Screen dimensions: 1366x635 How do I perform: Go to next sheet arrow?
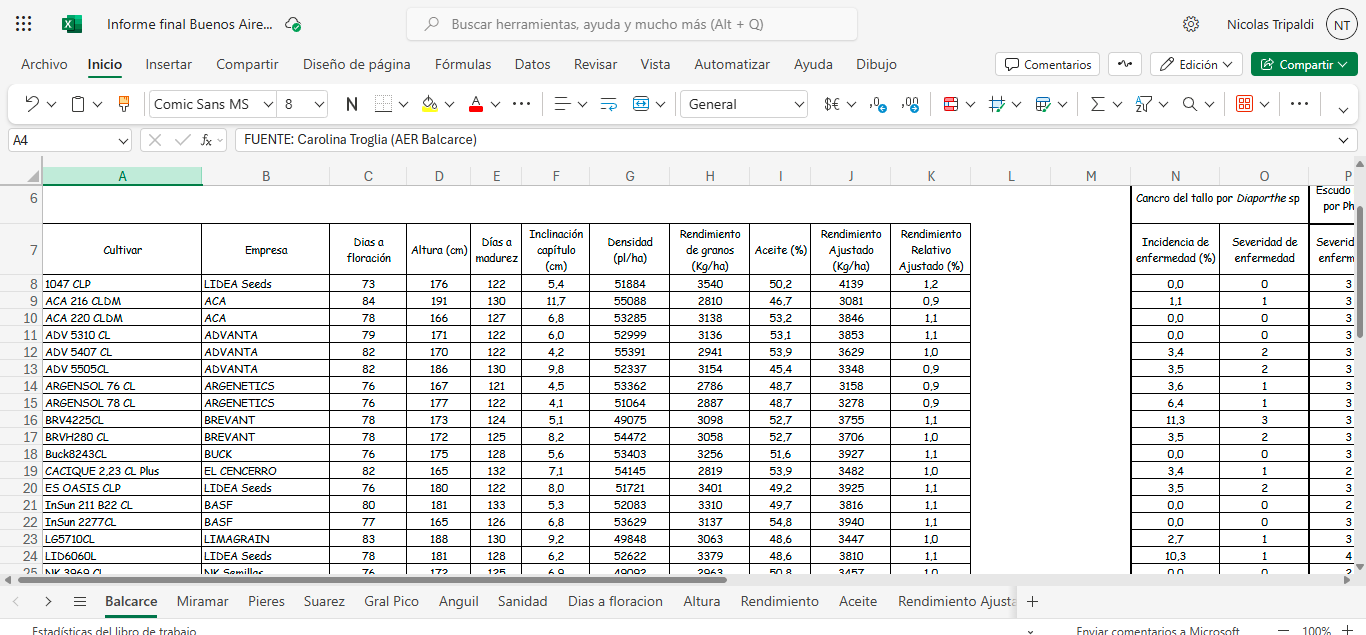[x=48, y=601]
